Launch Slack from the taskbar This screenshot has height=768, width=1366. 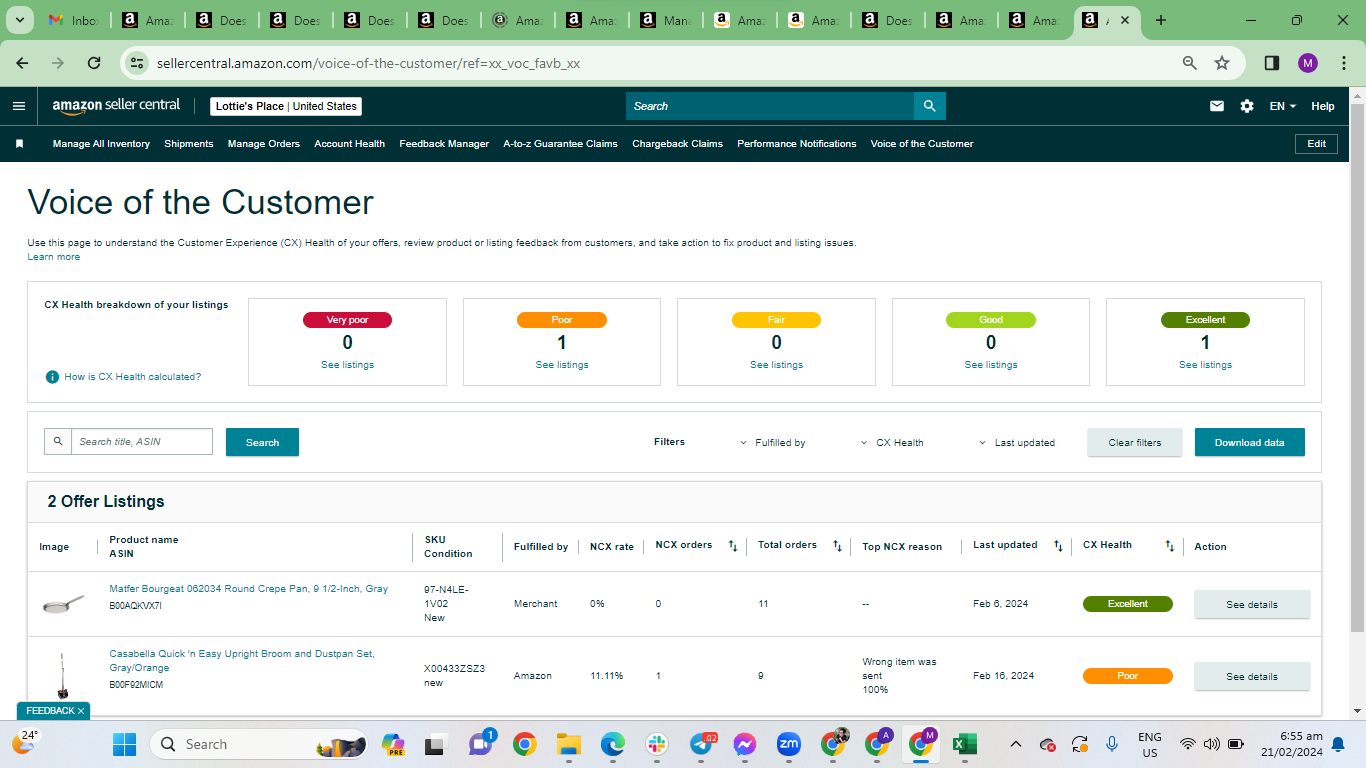pos(657,744)
